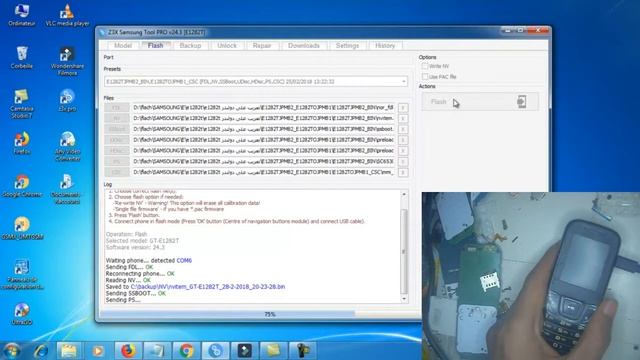Viewport: 640px width, 360px height.
Task: Click the SSBoot file path field
Action: (x=263, y=129)
